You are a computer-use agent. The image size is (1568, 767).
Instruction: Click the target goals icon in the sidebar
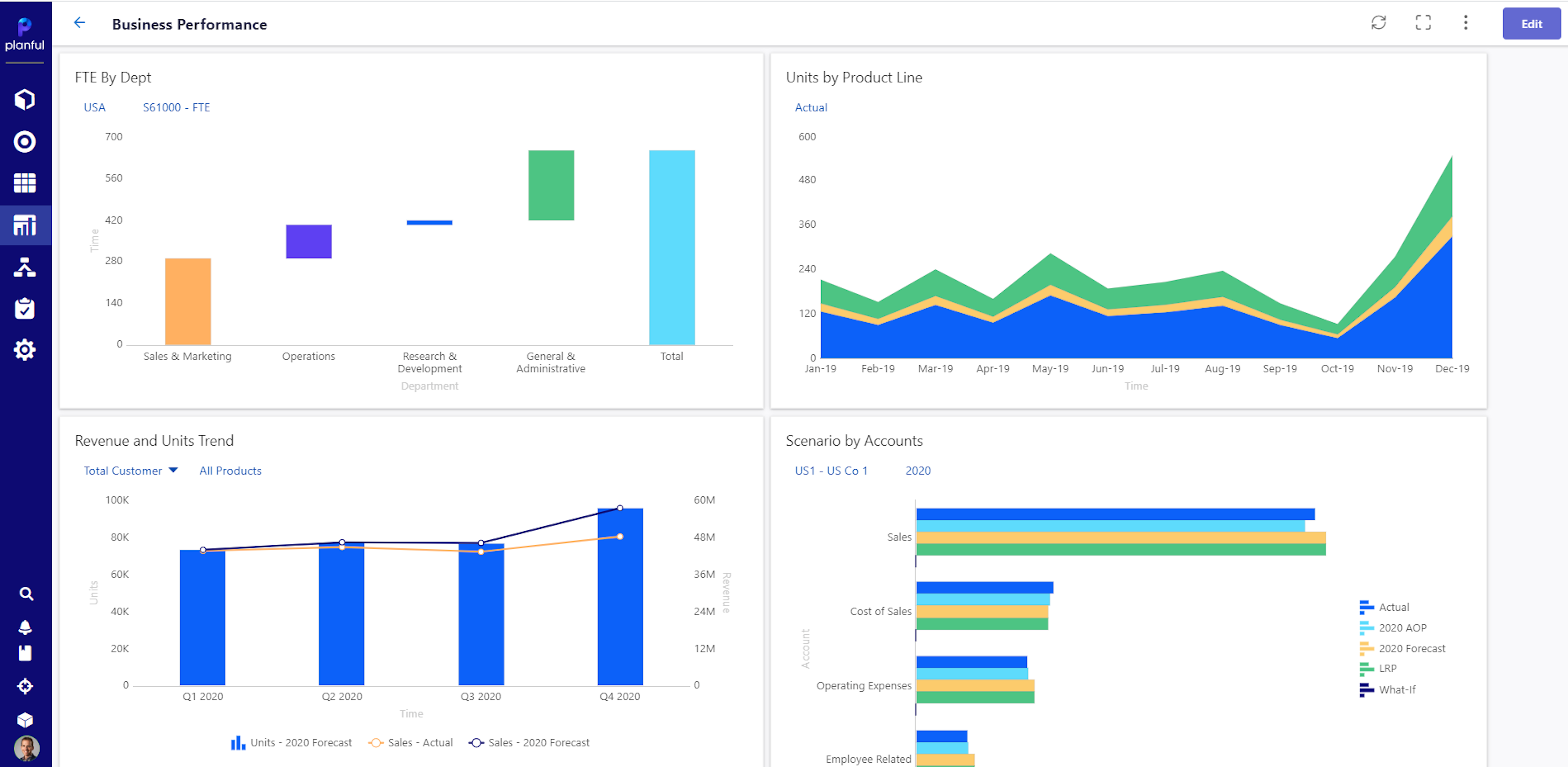pos(25,141)
